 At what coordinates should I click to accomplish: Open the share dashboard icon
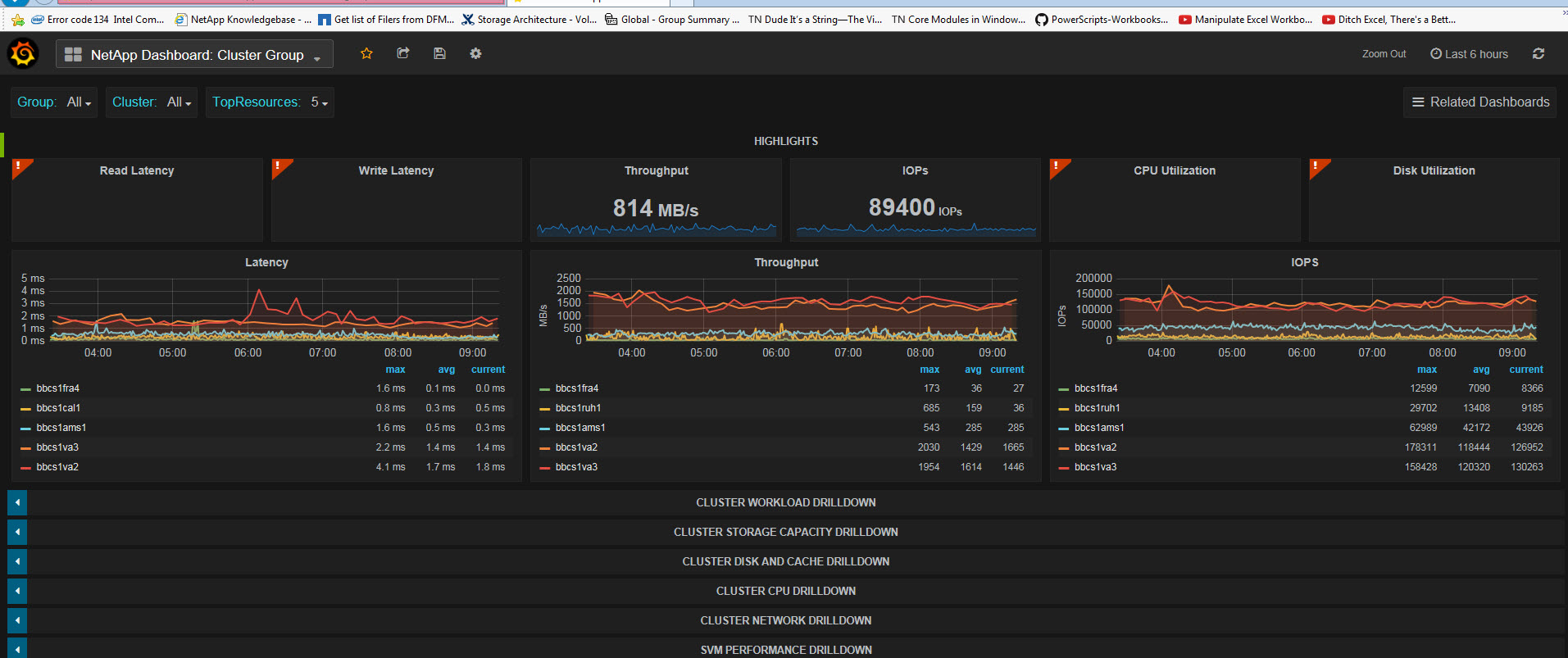click(403, 53)
